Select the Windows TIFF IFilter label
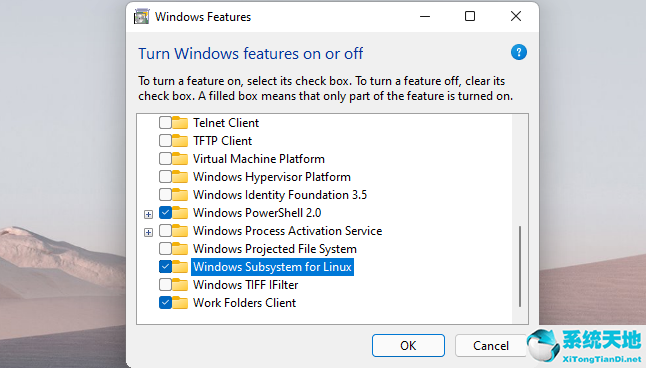646x368 pixels. tap(246, 285)
